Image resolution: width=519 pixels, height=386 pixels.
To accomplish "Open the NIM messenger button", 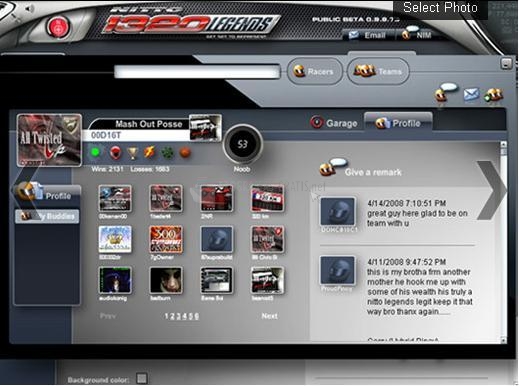I will click(416, 34).
